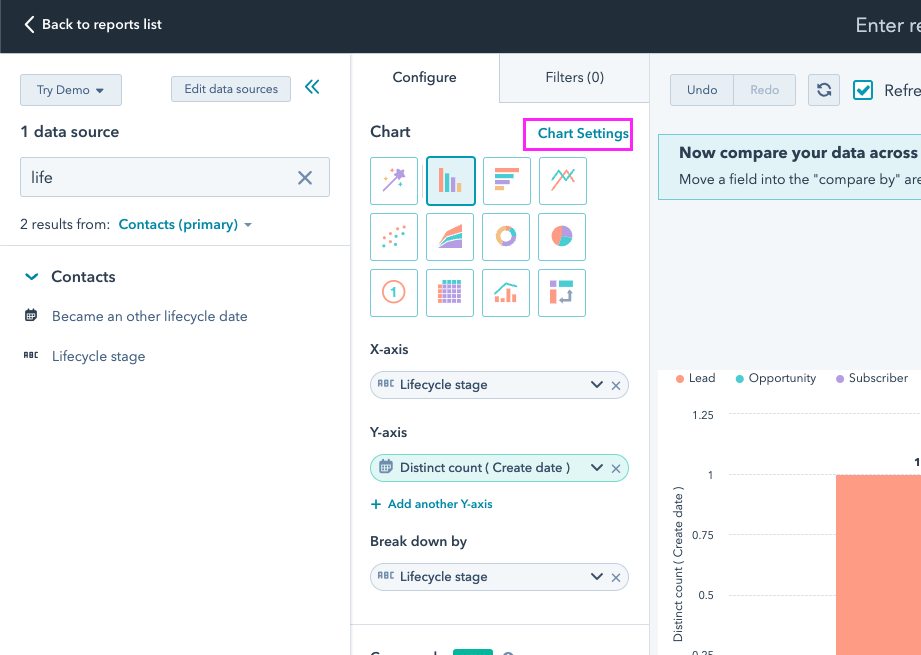This screenshot has height=655, width=921.
Task: Clear the life search field
Action: tap(305, 176)
